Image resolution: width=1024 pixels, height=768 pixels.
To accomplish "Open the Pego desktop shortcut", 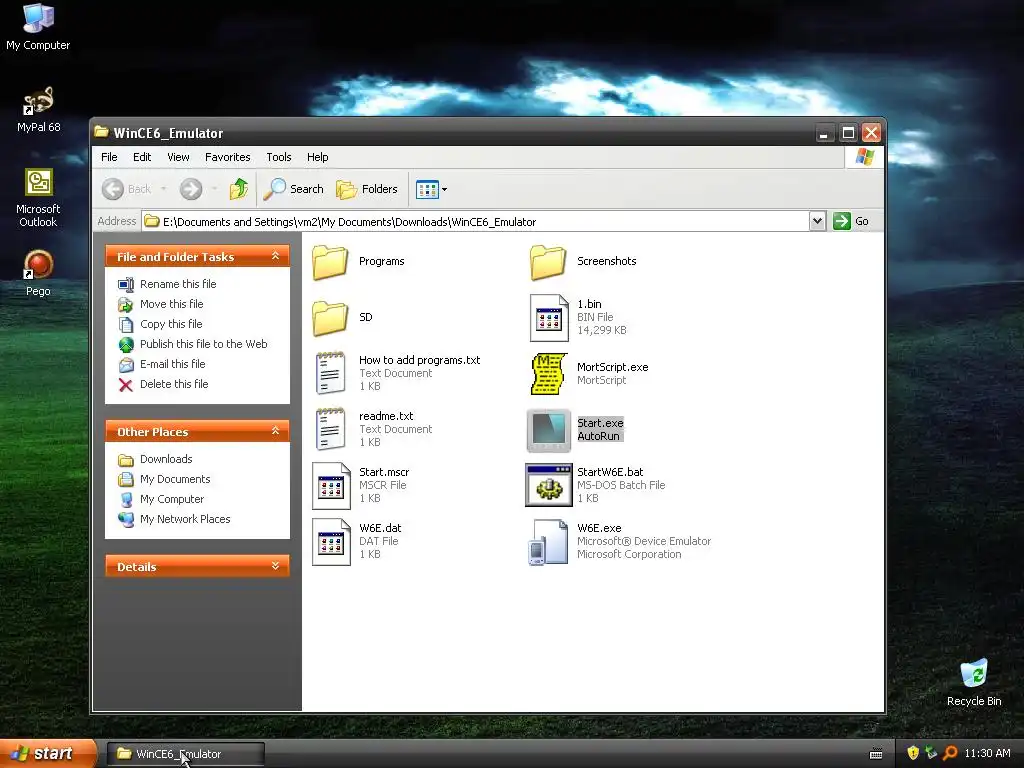I will coord(38,265).
